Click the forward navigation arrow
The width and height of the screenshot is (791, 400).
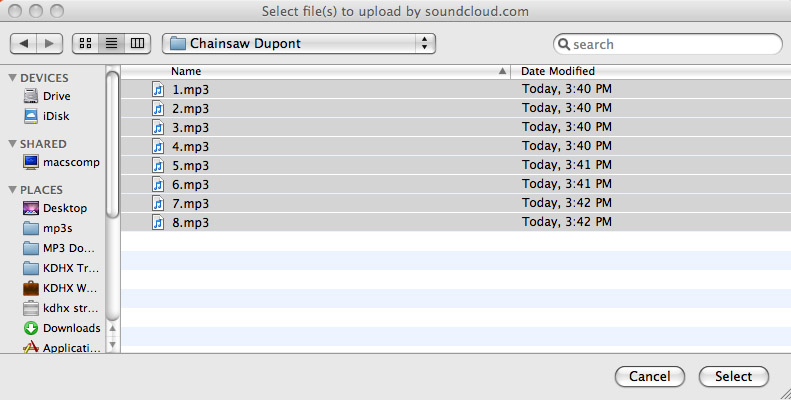pos(51,44)
